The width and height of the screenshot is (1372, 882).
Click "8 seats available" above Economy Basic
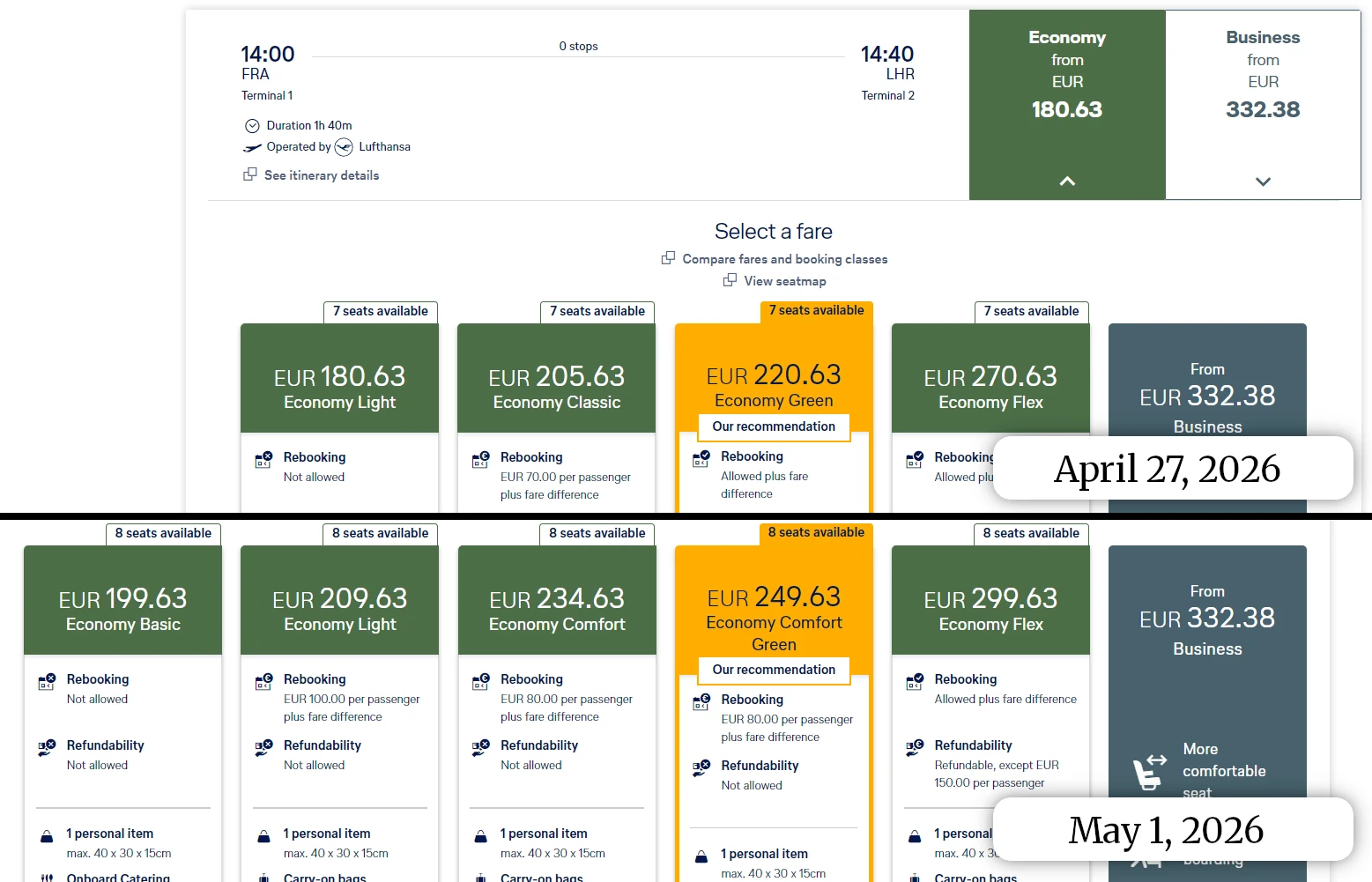coord(163,533)
